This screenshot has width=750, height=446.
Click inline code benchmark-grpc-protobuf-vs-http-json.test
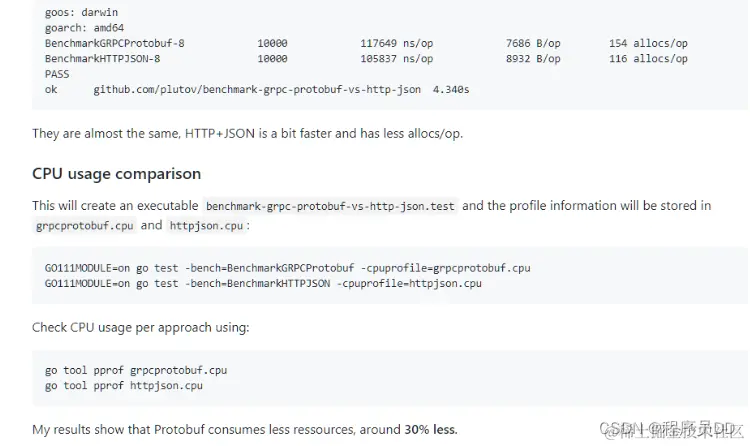point(330,206)
